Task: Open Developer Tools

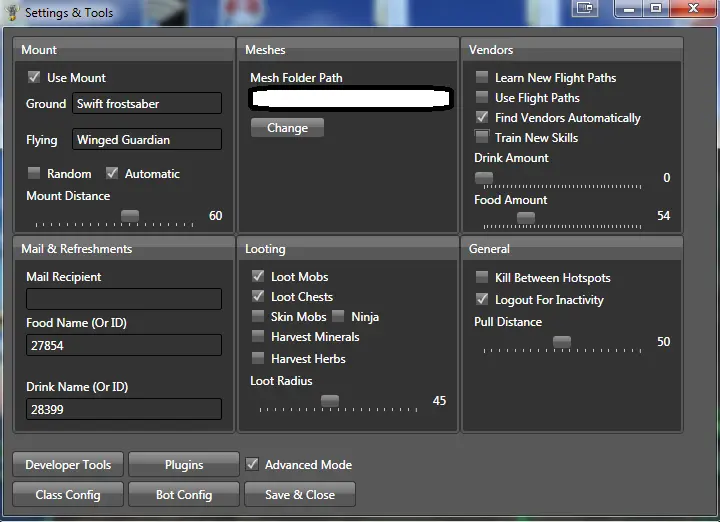Action: click(68, 465)
